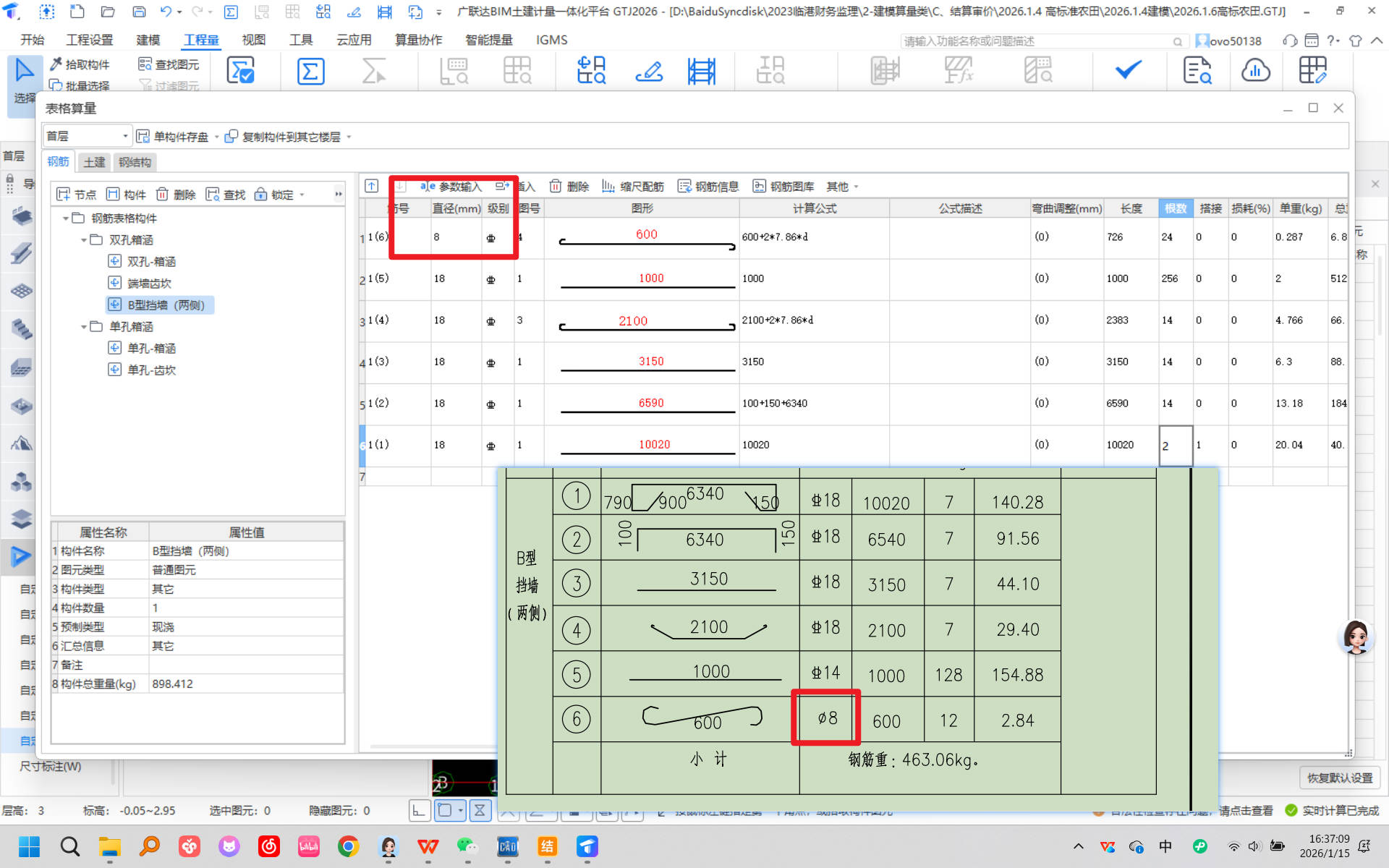Open the rebar library button
The image size is (1389, 868).
(x=783, y=187)
